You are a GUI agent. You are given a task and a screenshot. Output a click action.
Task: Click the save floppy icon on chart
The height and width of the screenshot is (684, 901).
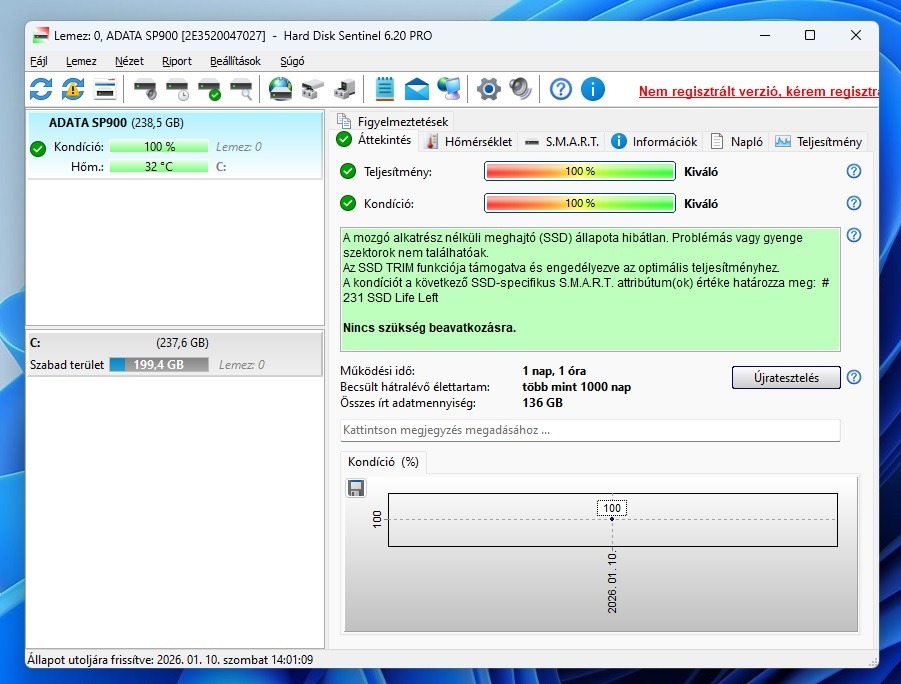pos(356,488)
